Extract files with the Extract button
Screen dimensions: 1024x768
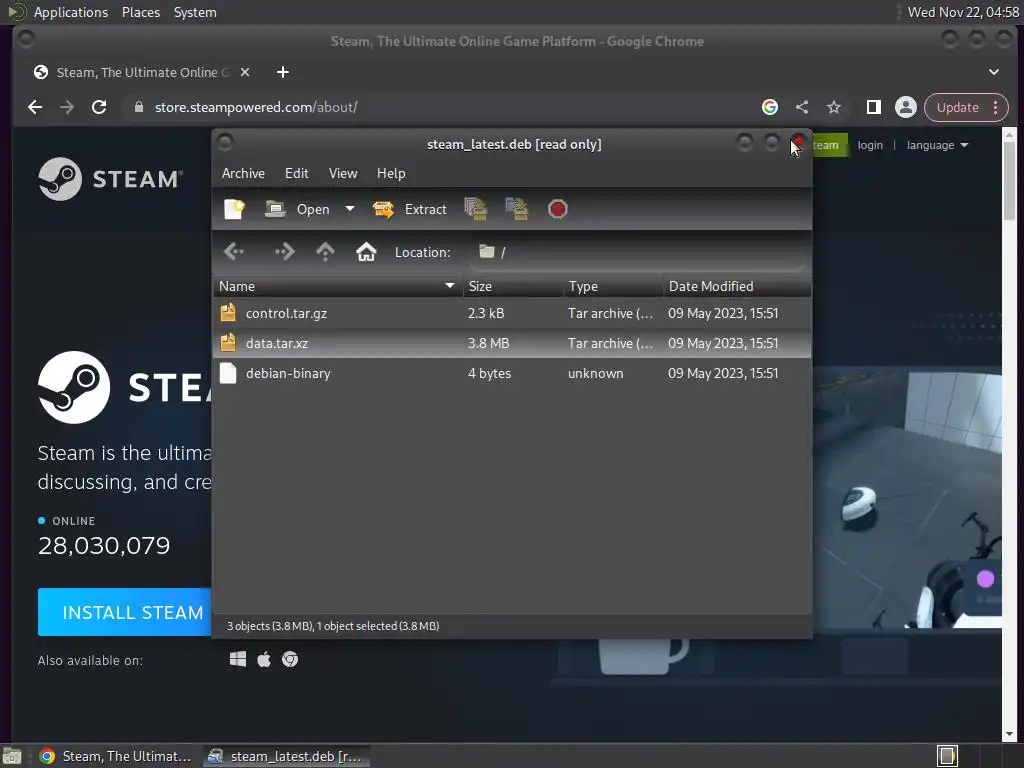tap(409, 209)
